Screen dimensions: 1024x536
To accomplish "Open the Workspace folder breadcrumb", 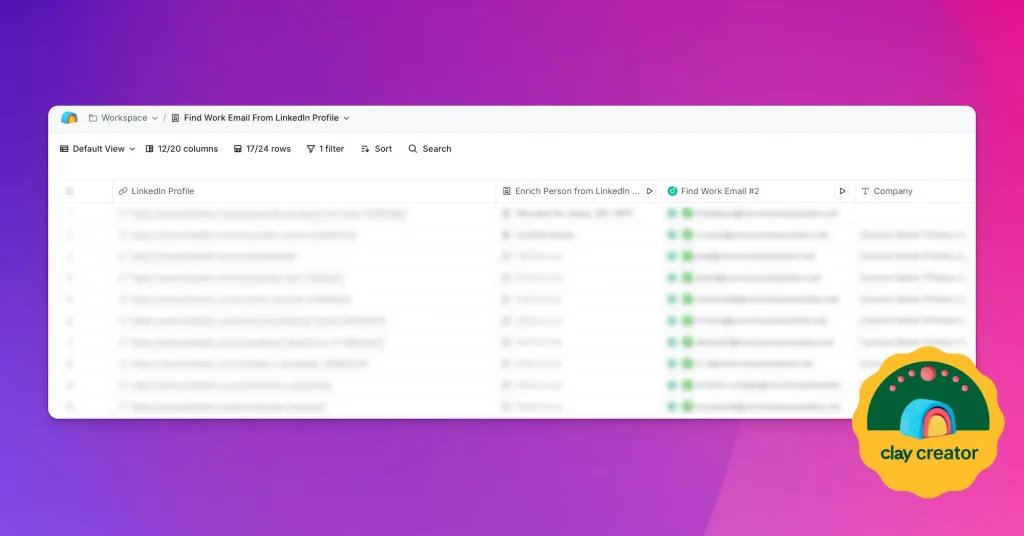I will (x=118, y=118).
